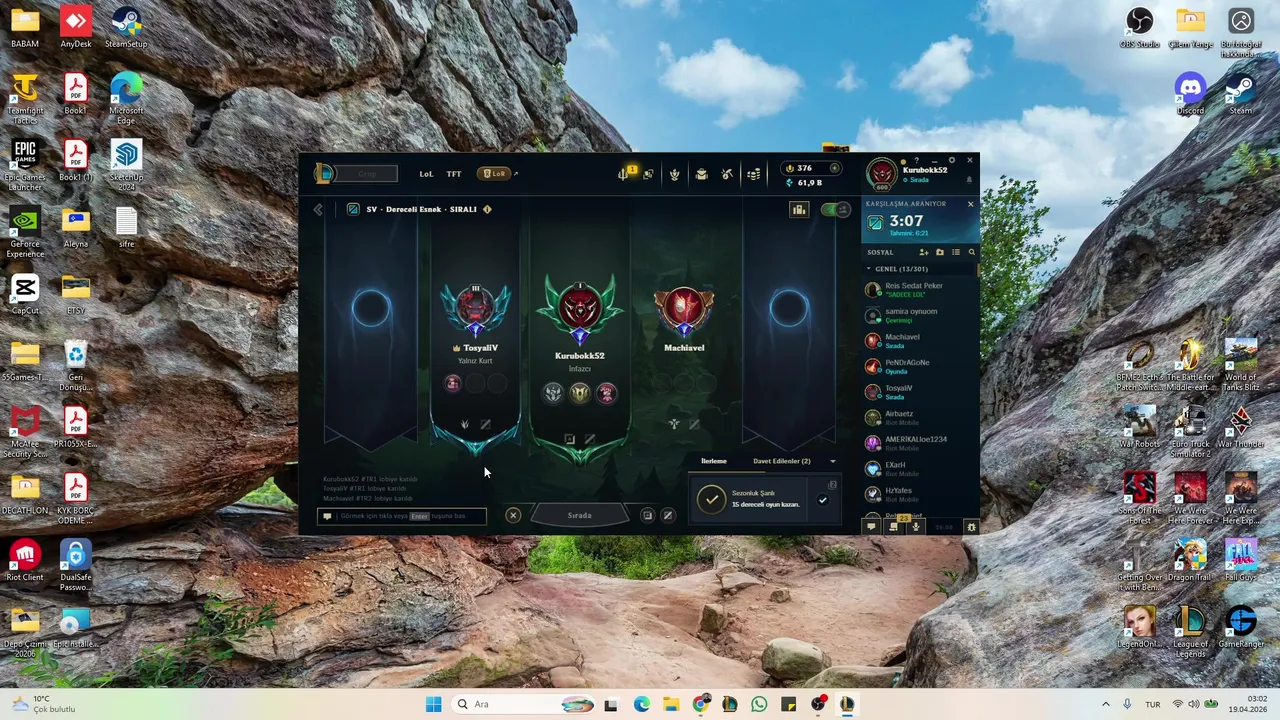
Task: Close the Karşılaşma Aranıyor queue panel
Action: [x=970, y=204]
